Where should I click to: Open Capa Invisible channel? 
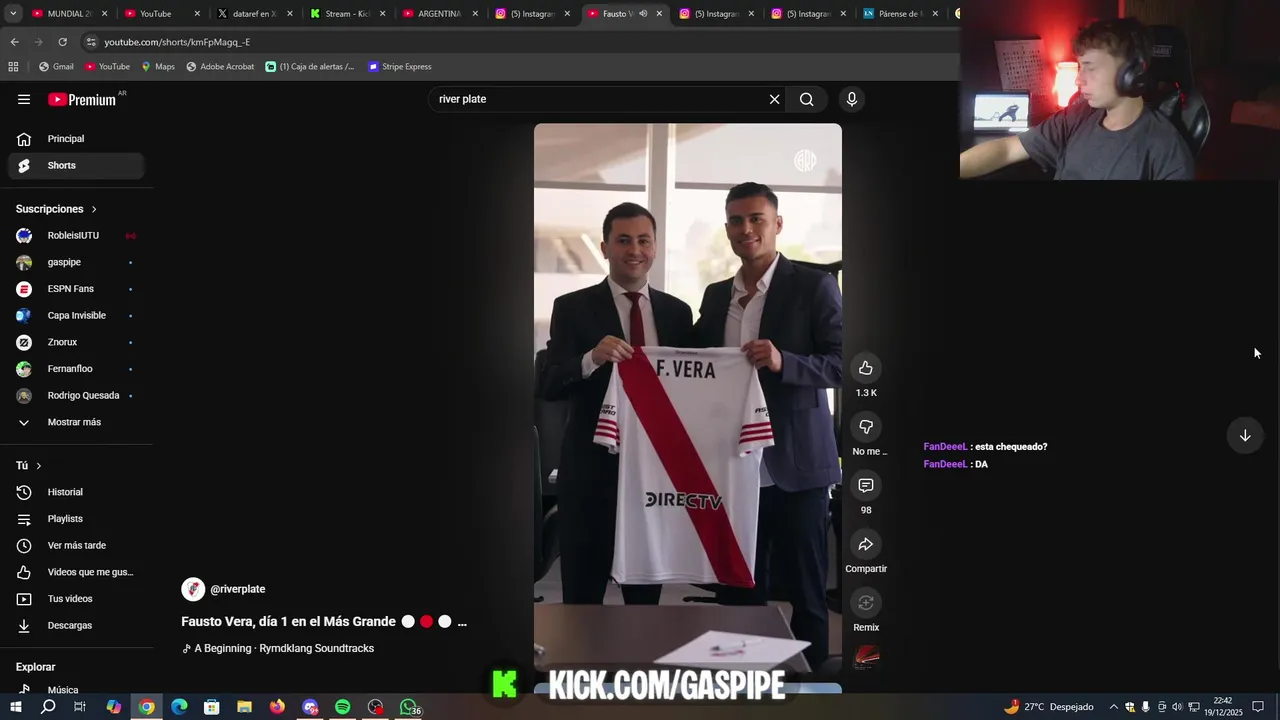coord(76,316)
